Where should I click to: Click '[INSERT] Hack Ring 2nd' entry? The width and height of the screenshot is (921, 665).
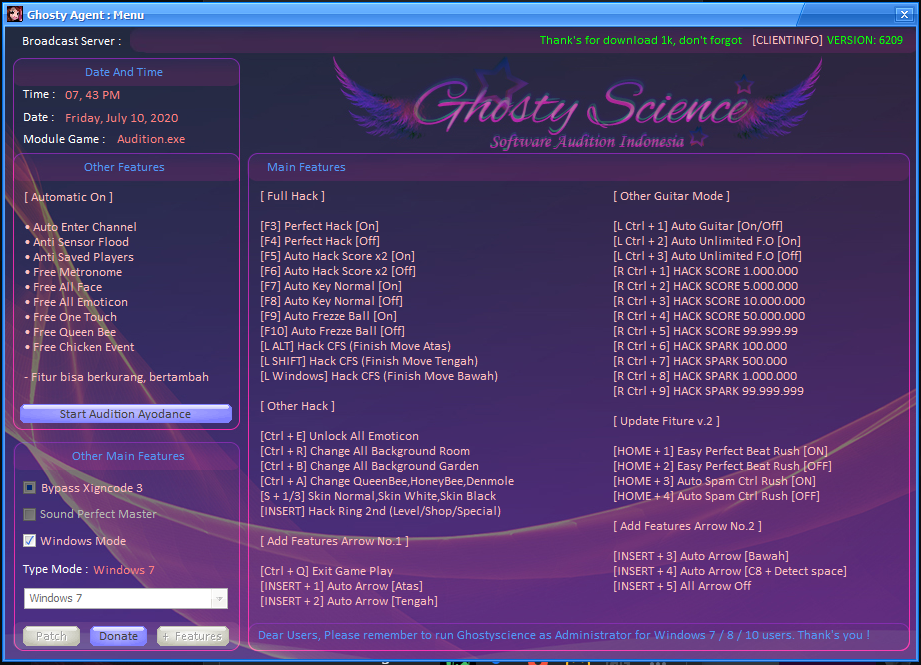pyautogui.click(x=381, y=511)
